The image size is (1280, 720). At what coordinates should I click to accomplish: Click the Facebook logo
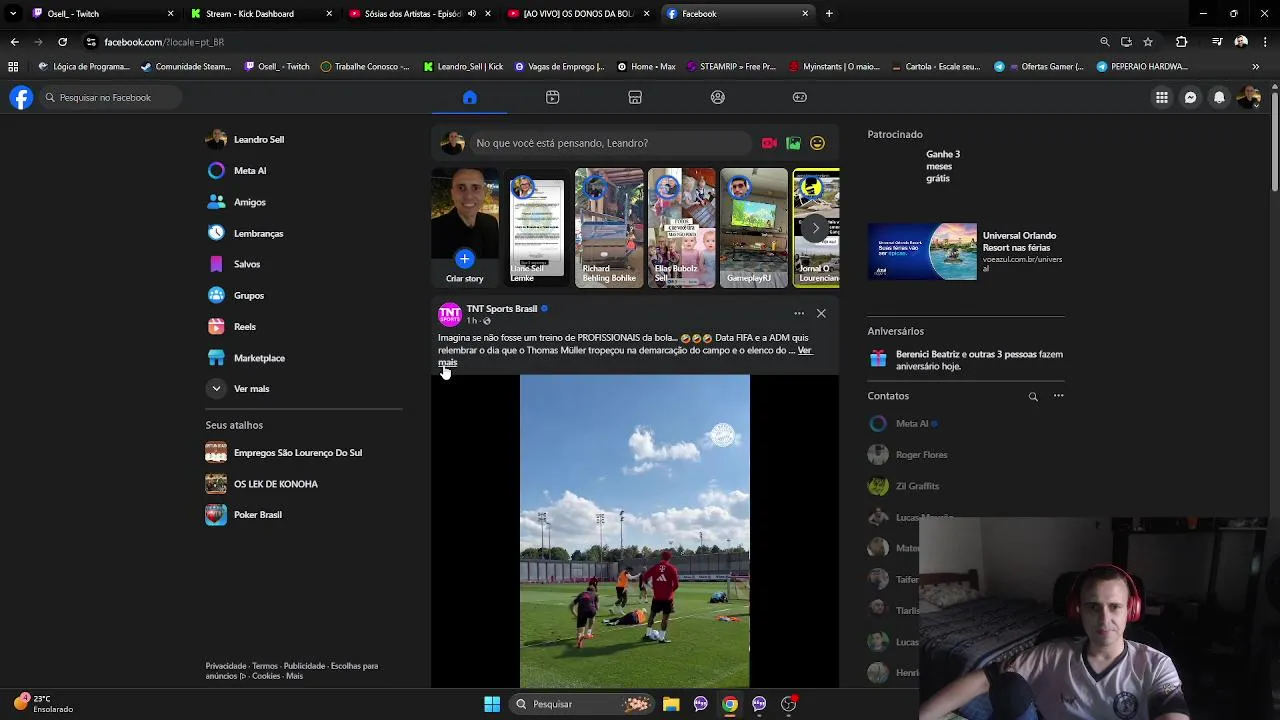21,97
